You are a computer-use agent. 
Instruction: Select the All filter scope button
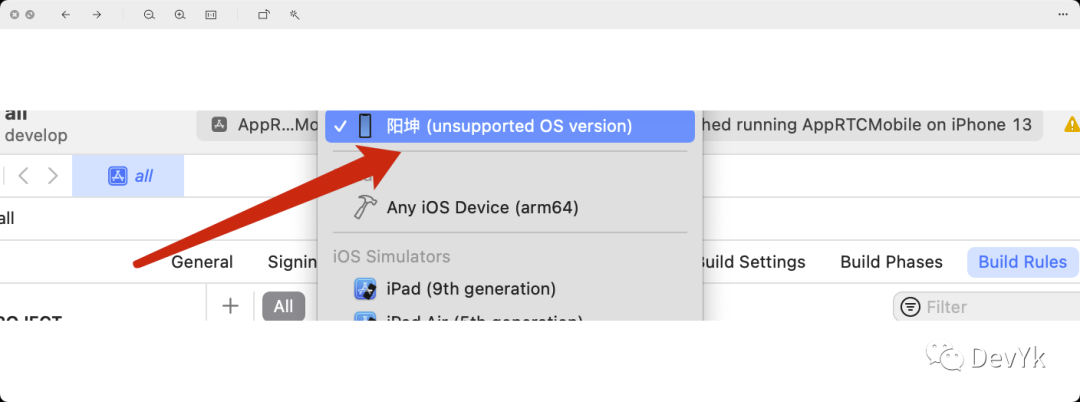tap(283, 306)
